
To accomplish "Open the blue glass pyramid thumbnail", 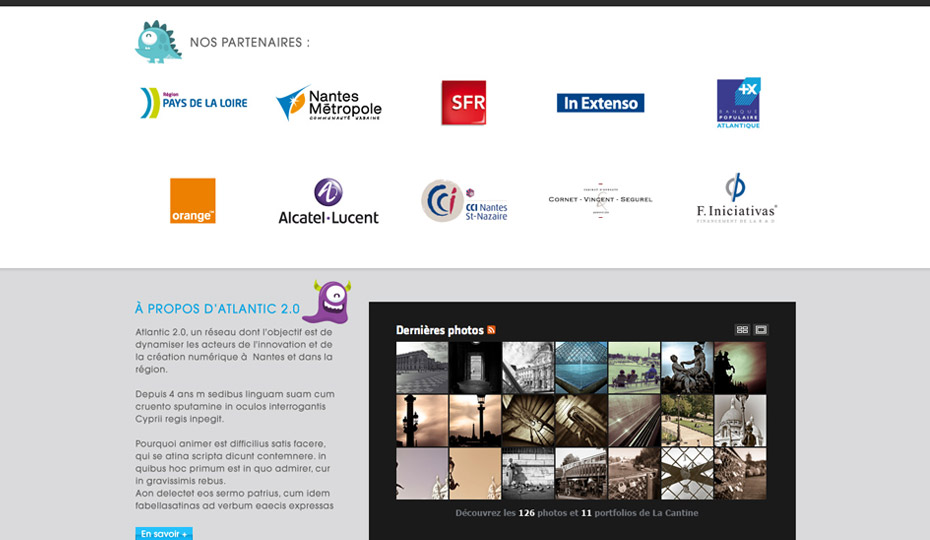I will 581,367.
